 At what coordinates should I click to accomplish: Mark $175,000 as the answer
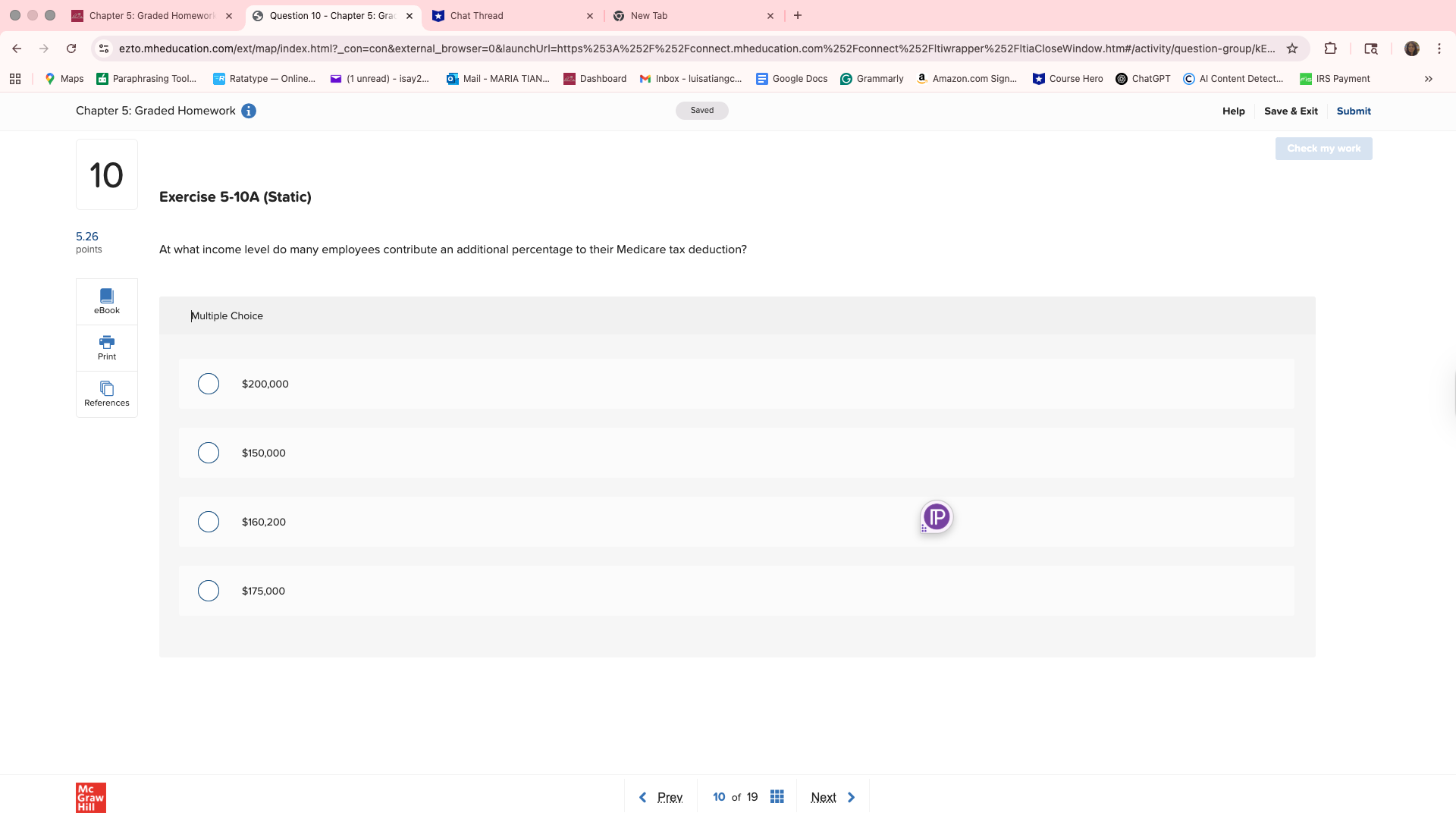[x=209, y=591]
